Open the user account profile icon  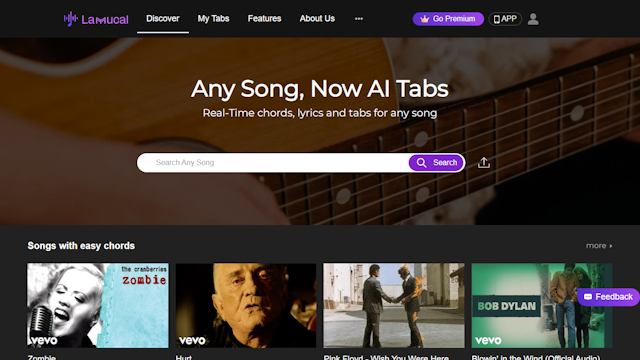point(533,19)
